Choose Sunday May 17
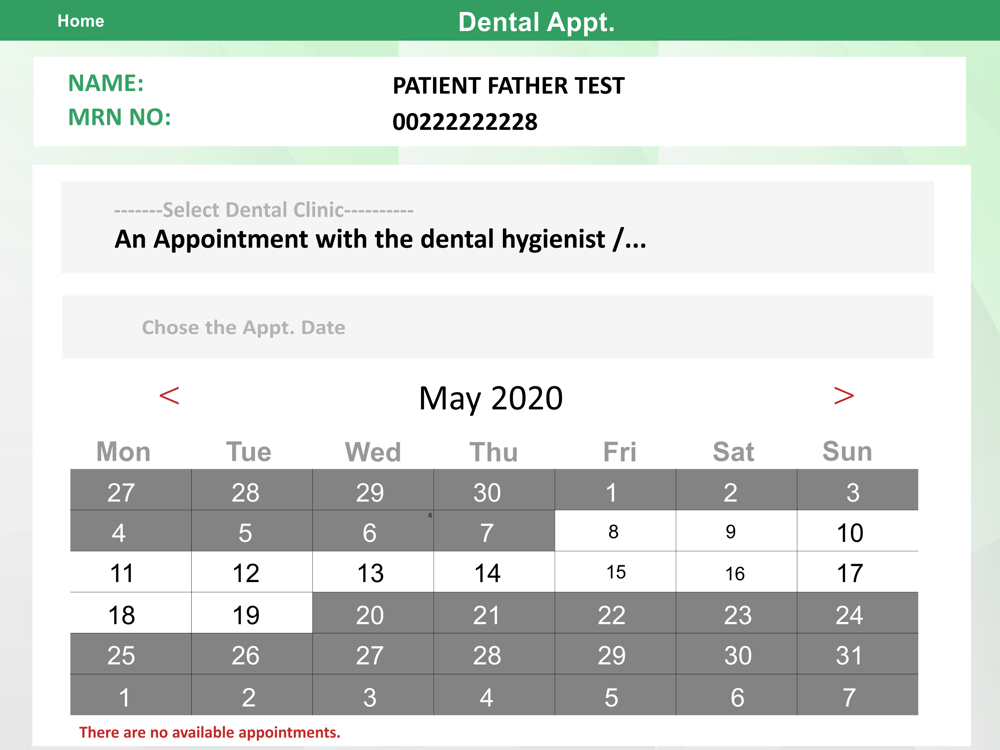1000x750 pixels. 850,573
